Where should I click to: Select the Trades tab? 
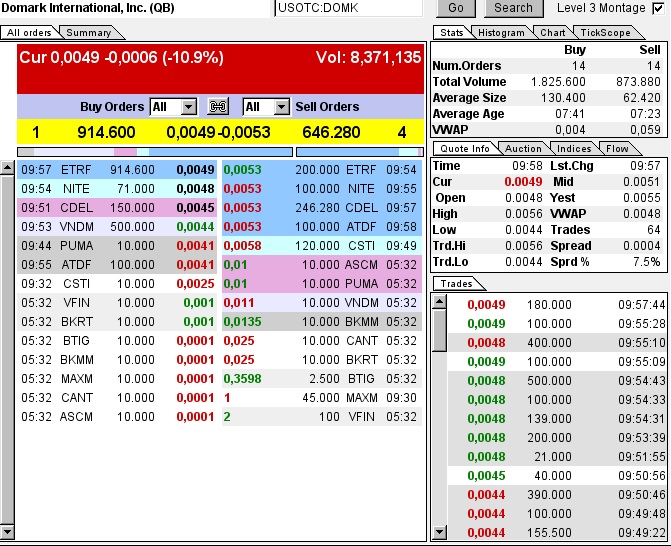point(457,284)
